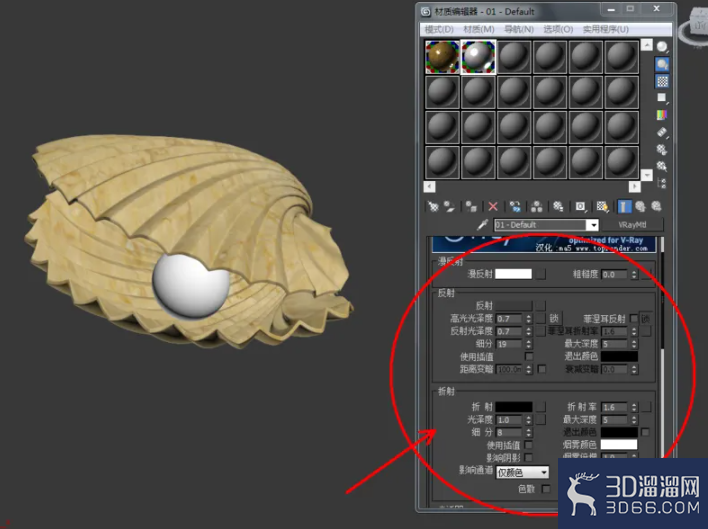Click refraction 光泽度 1.0 spinner arrows
Viewport: 708px width, 529px height.
[529, 420]
